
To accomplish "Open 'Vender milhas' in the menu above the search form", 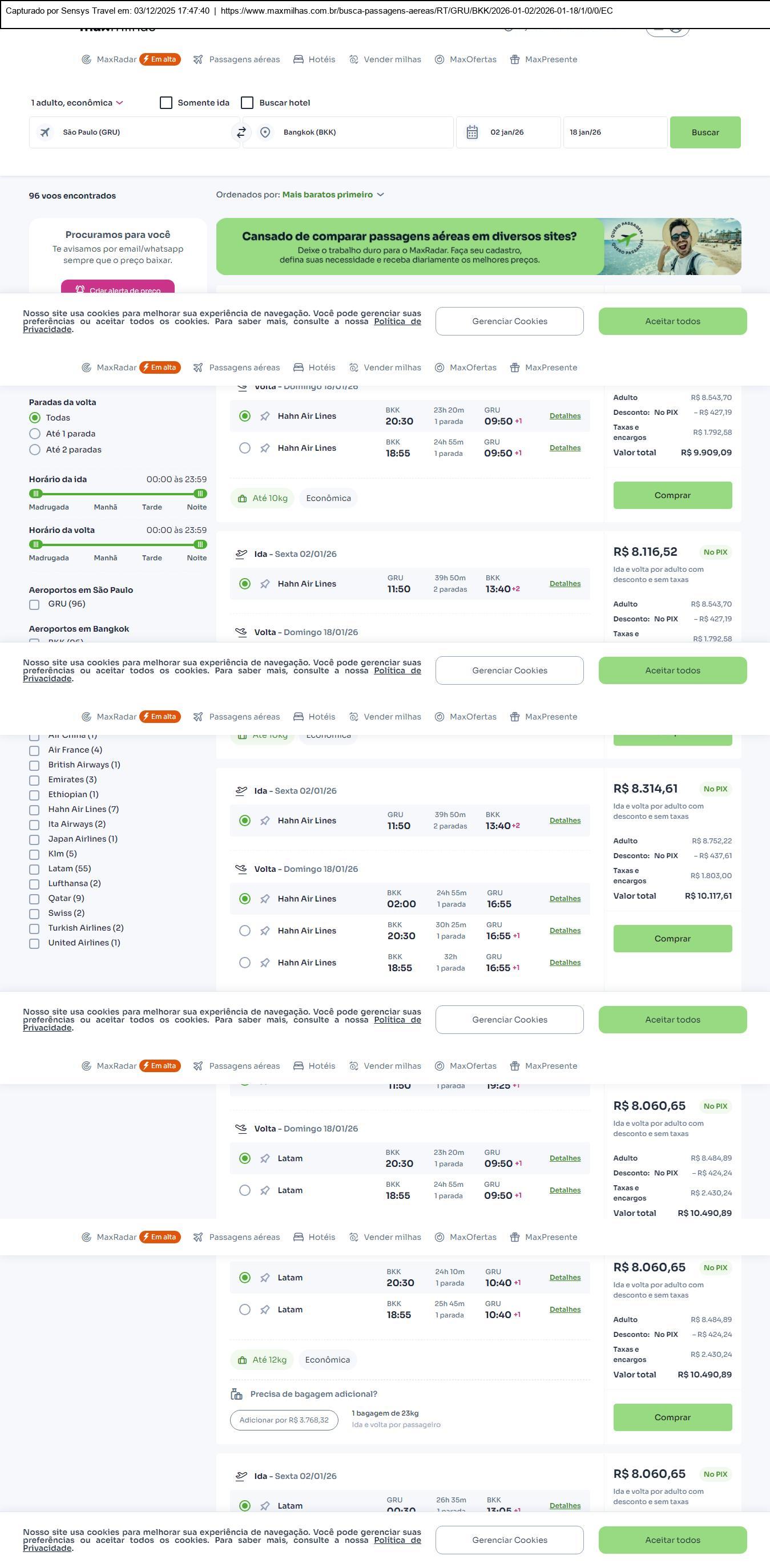I will pyautogui.click(x=385, y=60).
